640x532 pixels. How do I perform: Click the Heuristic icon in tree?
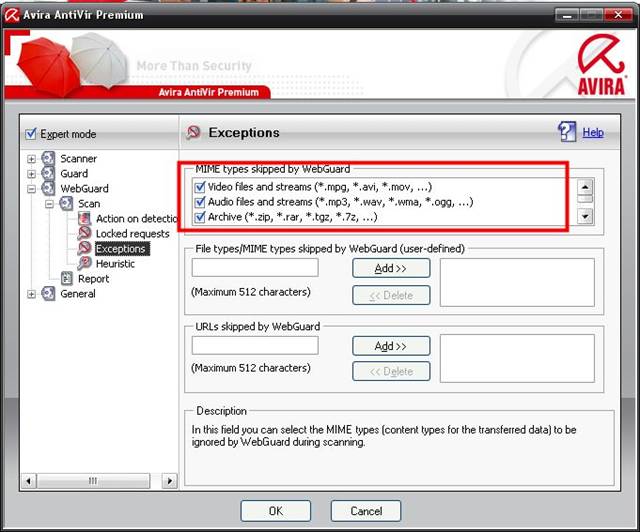click(85, 264)
